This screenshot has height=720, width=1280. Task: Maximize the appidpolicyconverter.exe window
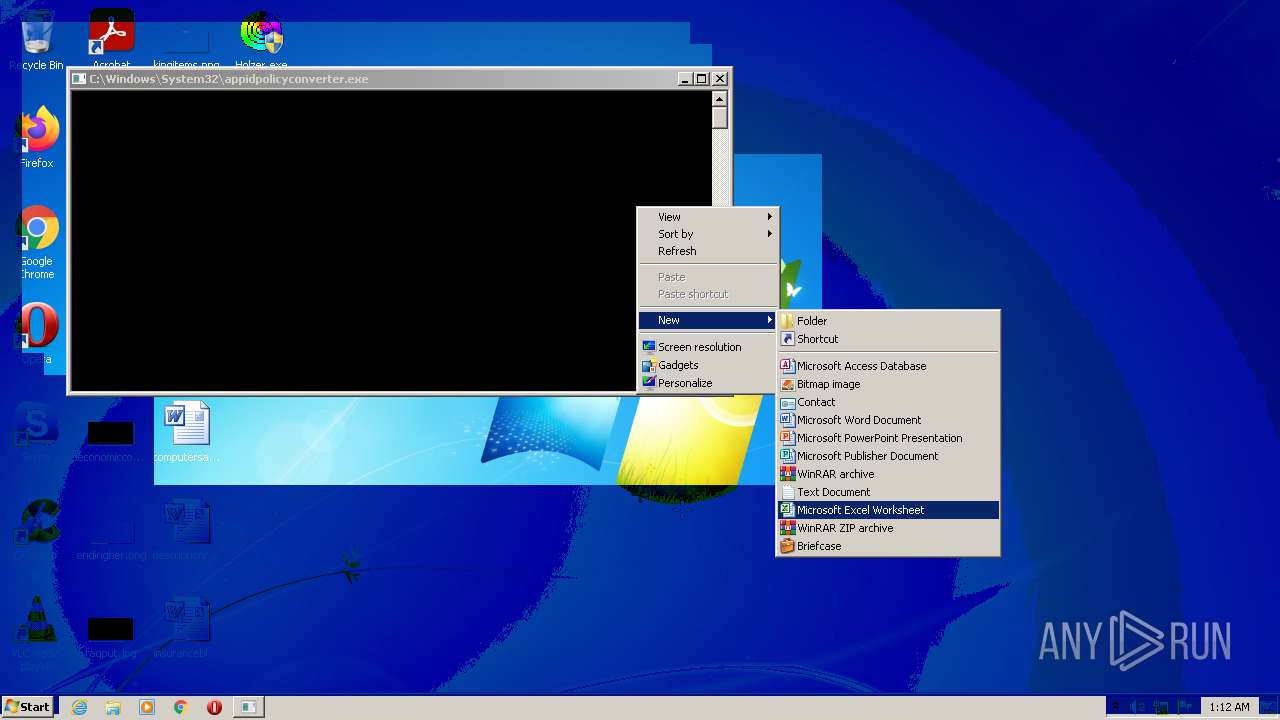point(702,79)
